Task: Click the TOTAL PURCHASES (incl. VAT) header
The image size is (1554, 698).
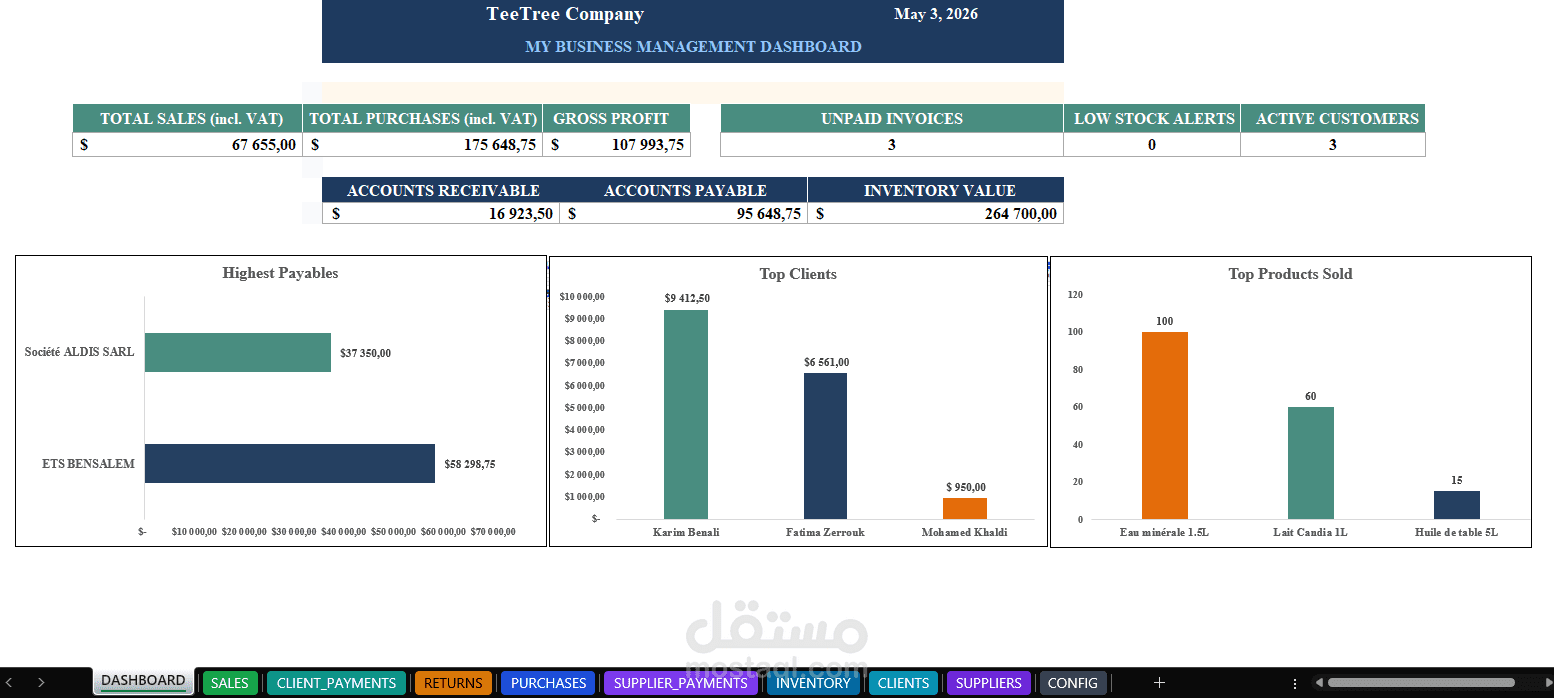Action: click(x=422, y=118)
